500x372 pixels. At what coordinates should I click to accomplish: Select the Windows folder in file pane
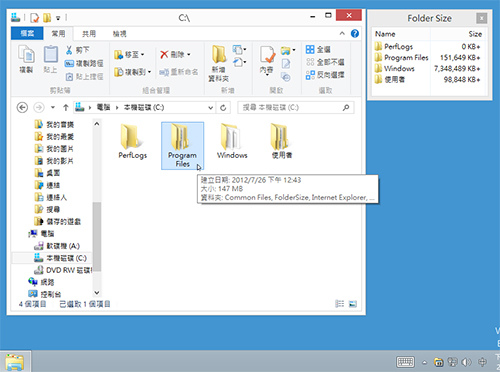pos(232,141)
